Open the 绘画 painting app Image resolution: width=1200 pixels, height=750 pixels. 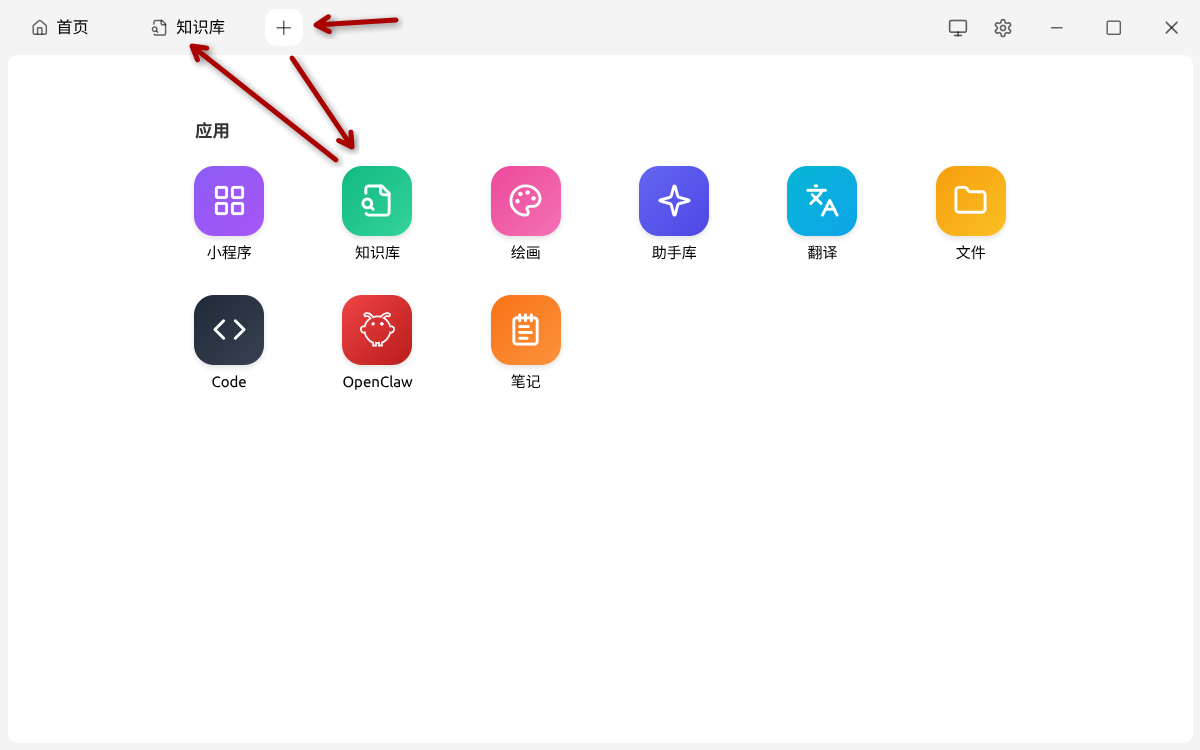525,200
